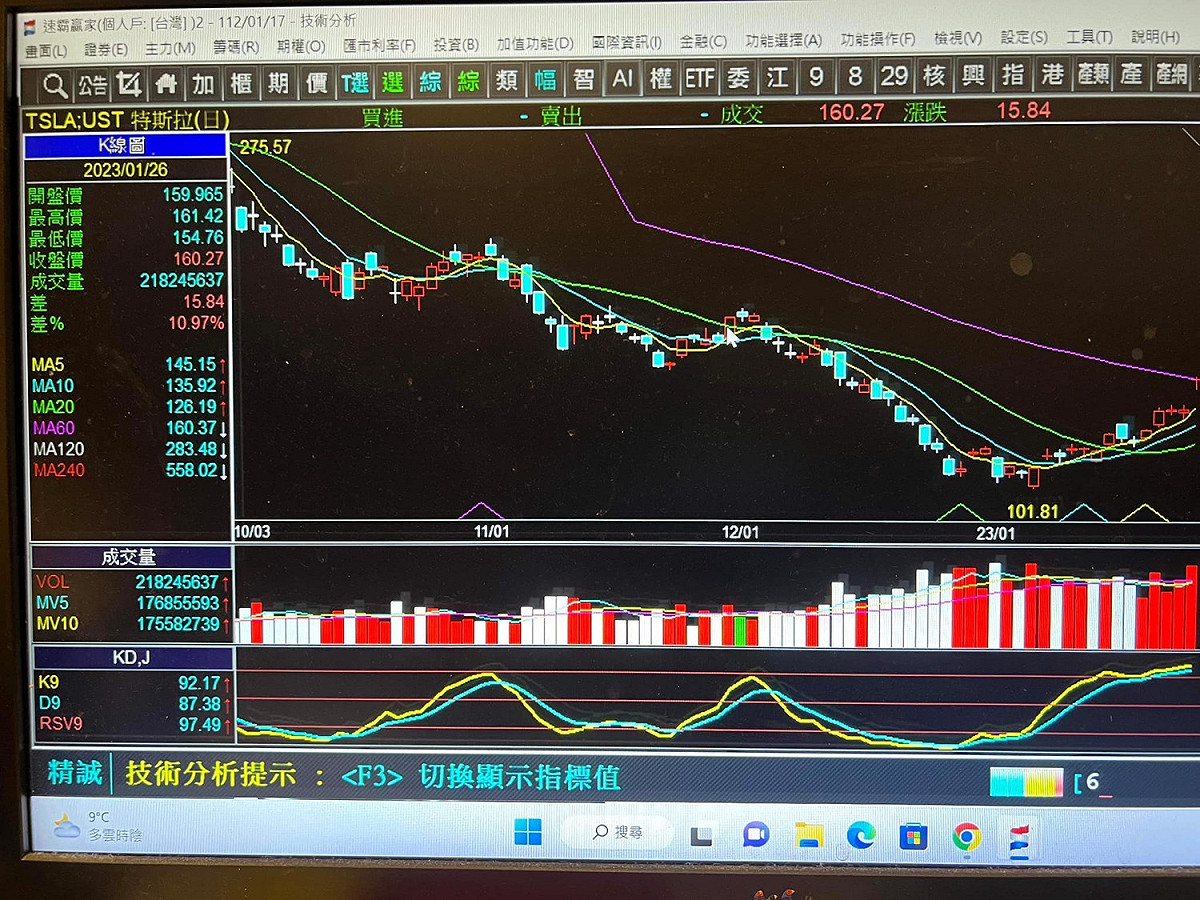The width and height of the screenshot is (1200, 900).
Task: Click the K9 value 92.17
Action: tap(198, 683)
